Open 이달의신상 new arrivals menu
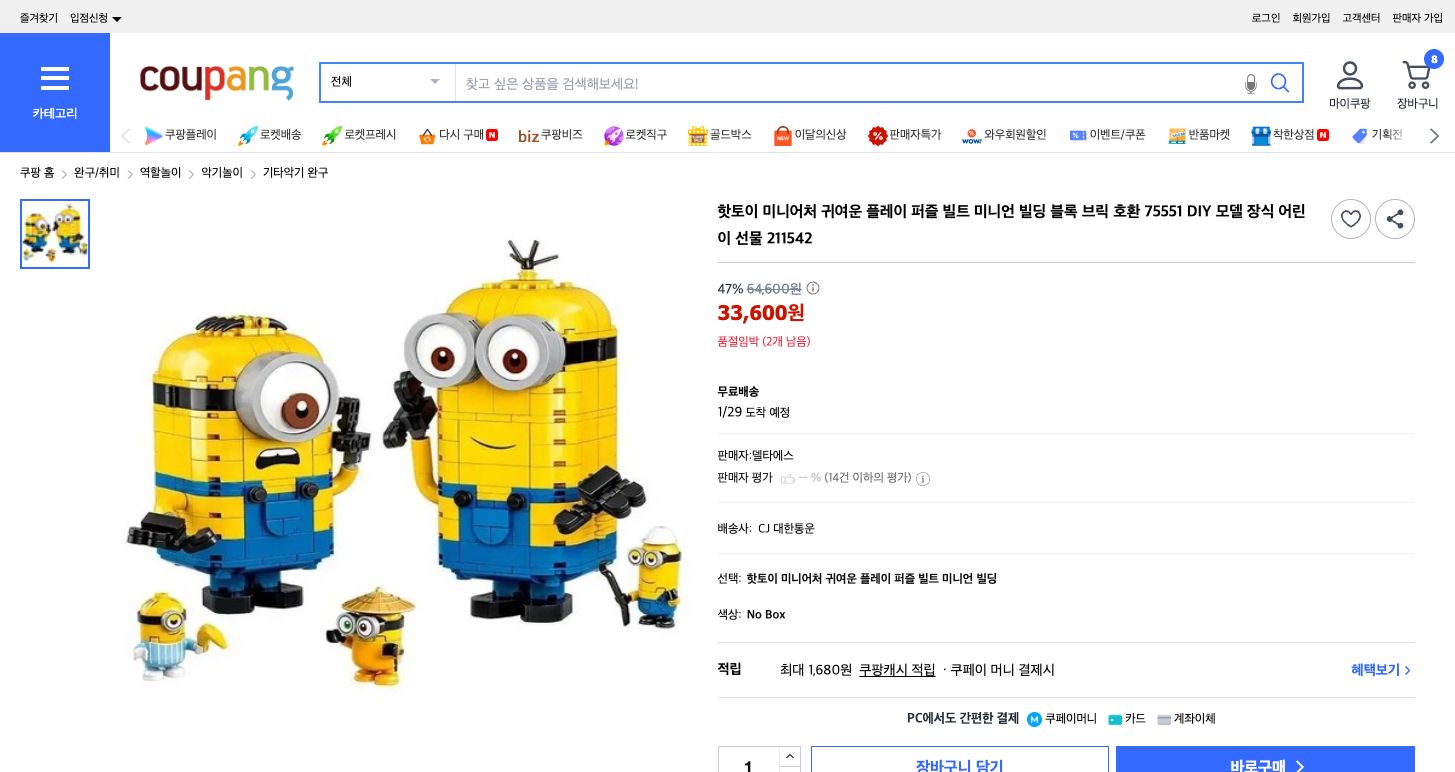Image resolution: width=1455 pixels, height=772 pixels. [x=810, y=135]
